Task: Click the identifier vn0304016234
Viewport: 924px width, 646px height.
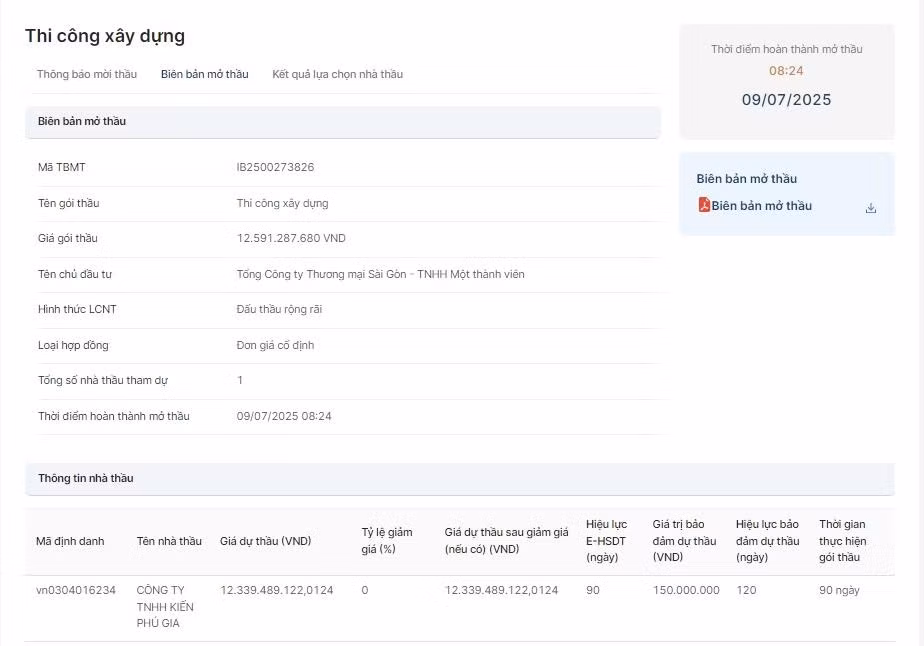Action: tap(76, 590)
